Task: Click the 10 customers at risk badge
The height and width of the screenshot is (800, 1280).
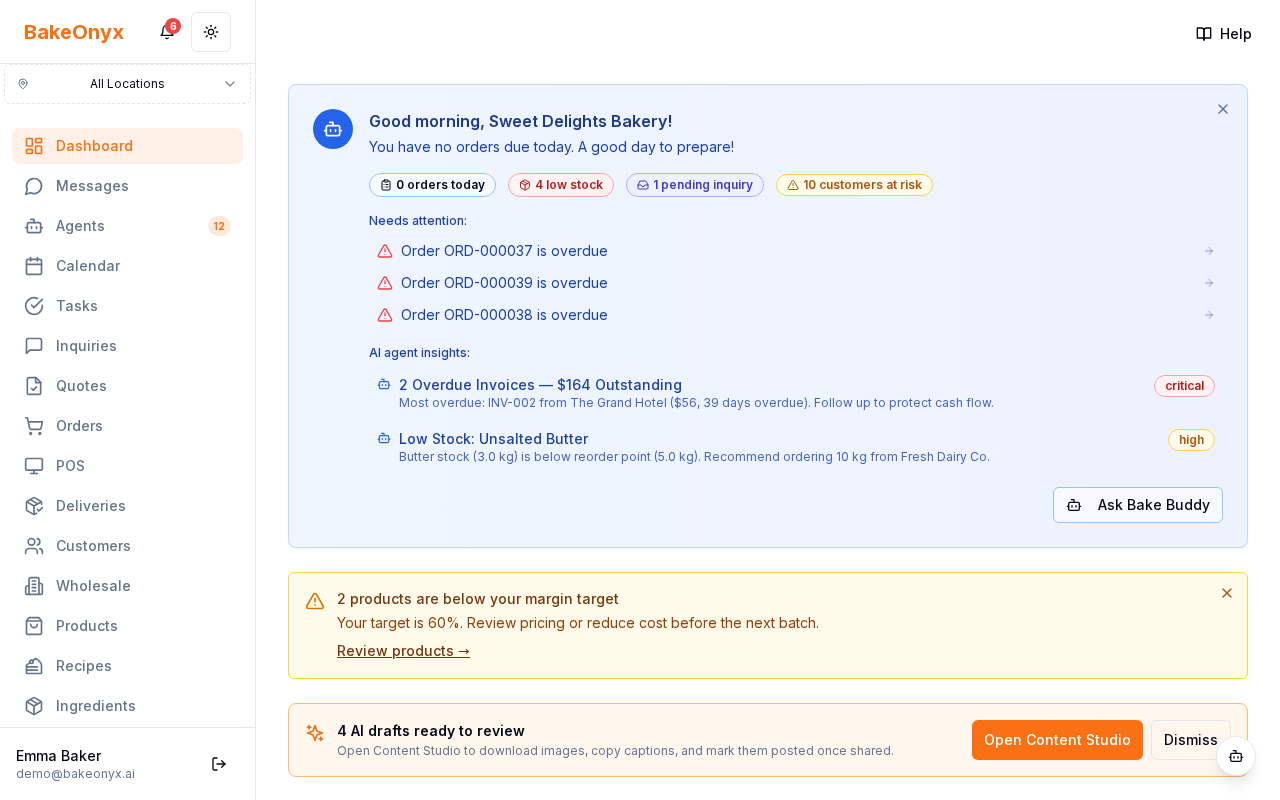Action: tap(854, 185)
